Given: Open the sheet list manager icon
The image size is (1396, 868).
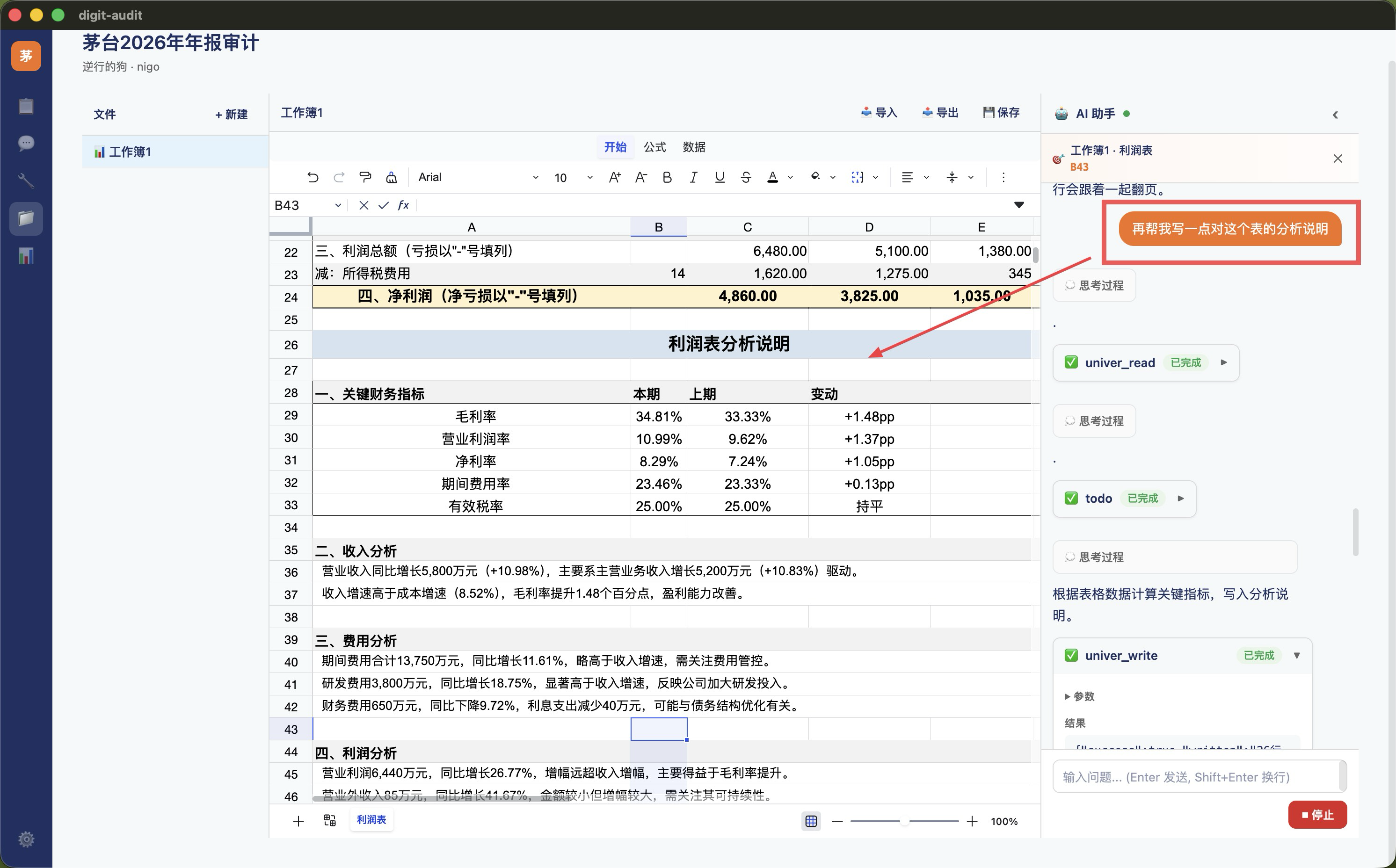Looking at the screenshot, I should click(x=330, y=820).
